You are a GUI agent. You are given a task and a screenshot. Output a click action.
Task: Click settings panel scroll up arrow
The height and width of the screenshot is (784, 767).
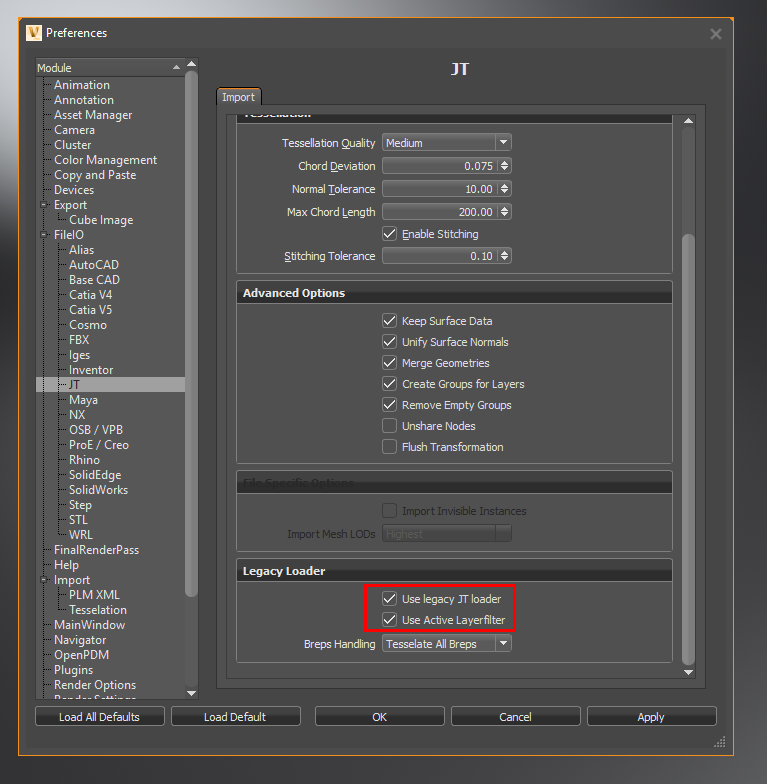tap(688, 121)
